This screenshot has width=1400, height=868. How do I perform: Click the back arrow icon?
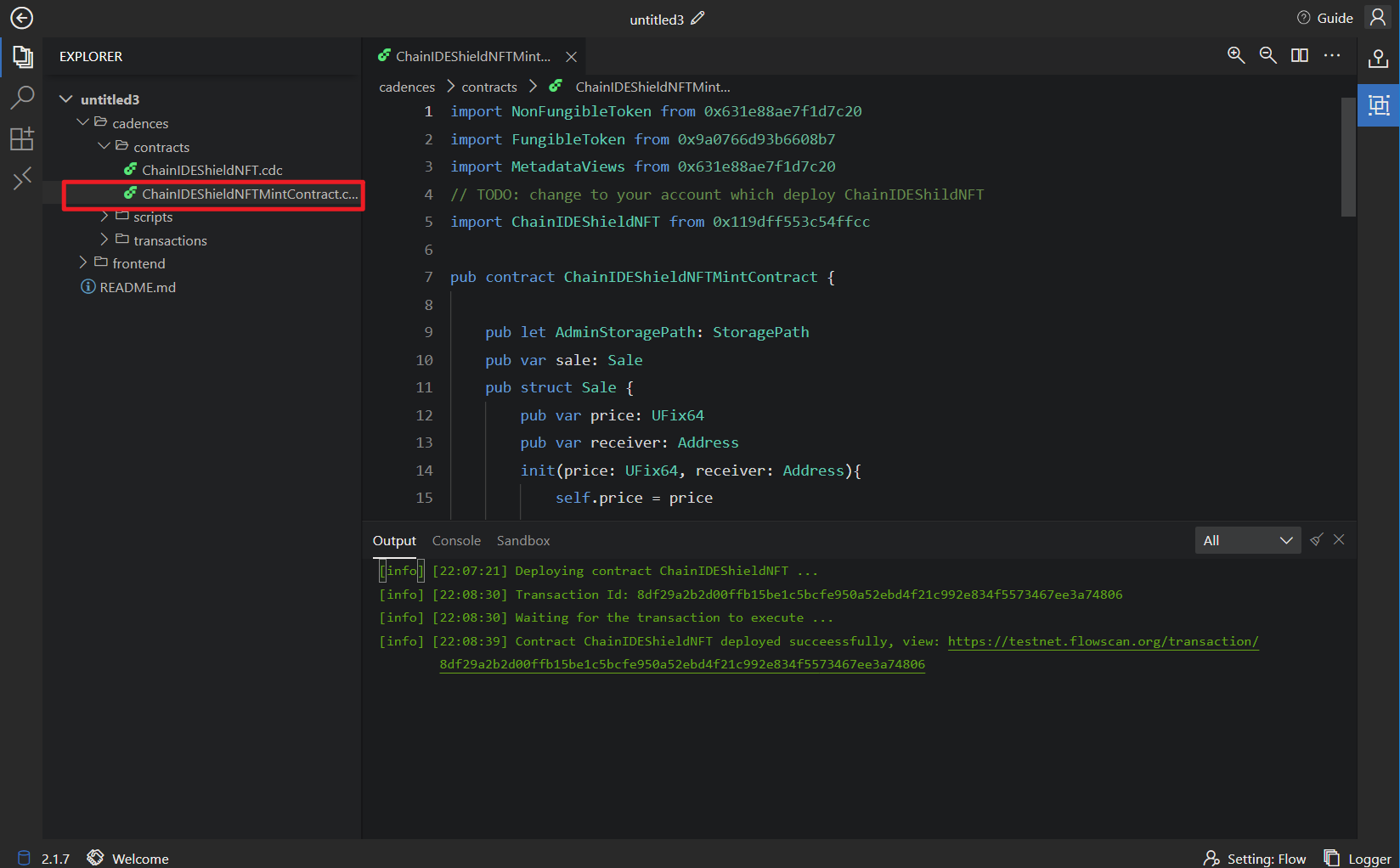point(21,18)
